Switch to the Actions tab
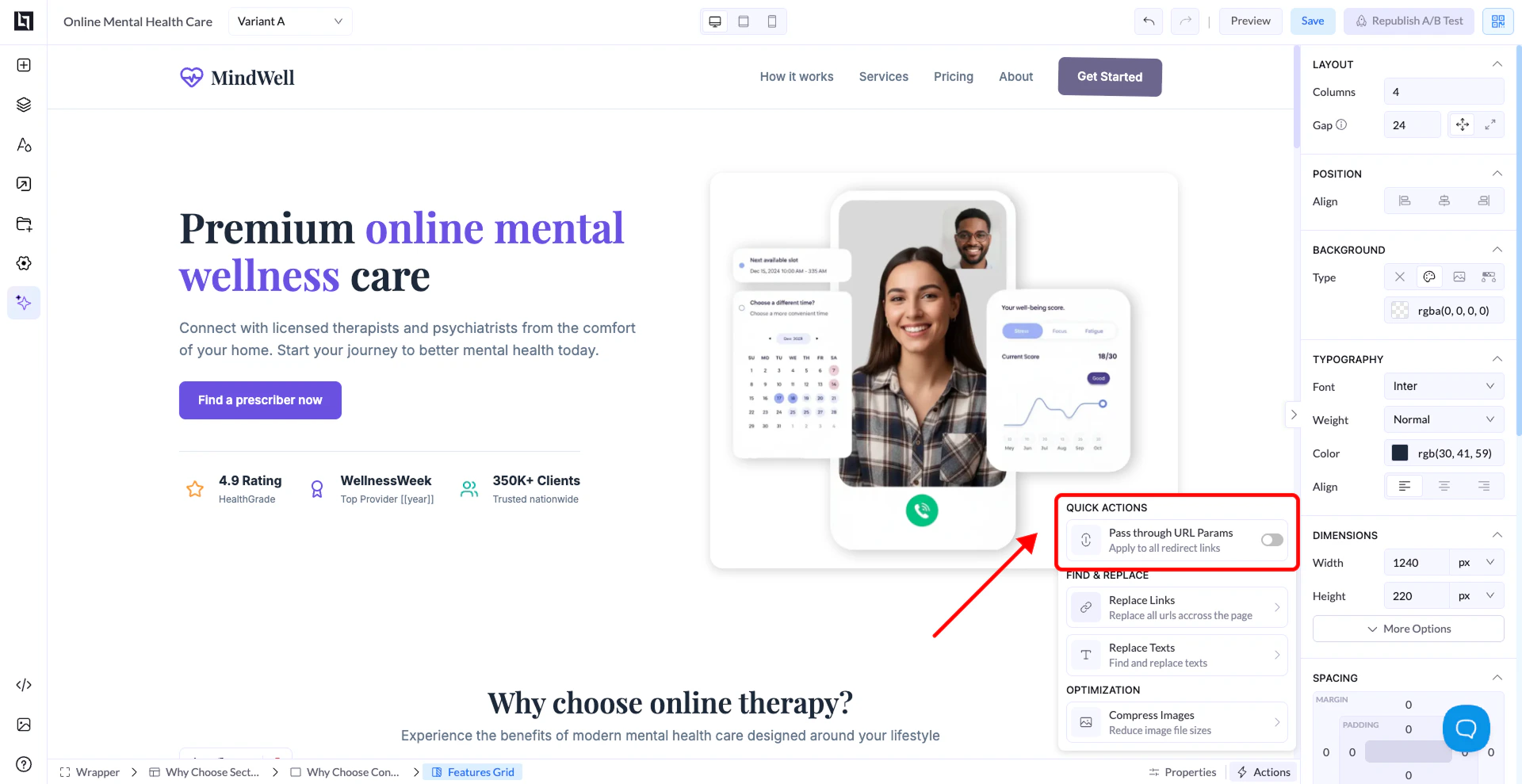1522x784 pixels. click(1264, 772)
